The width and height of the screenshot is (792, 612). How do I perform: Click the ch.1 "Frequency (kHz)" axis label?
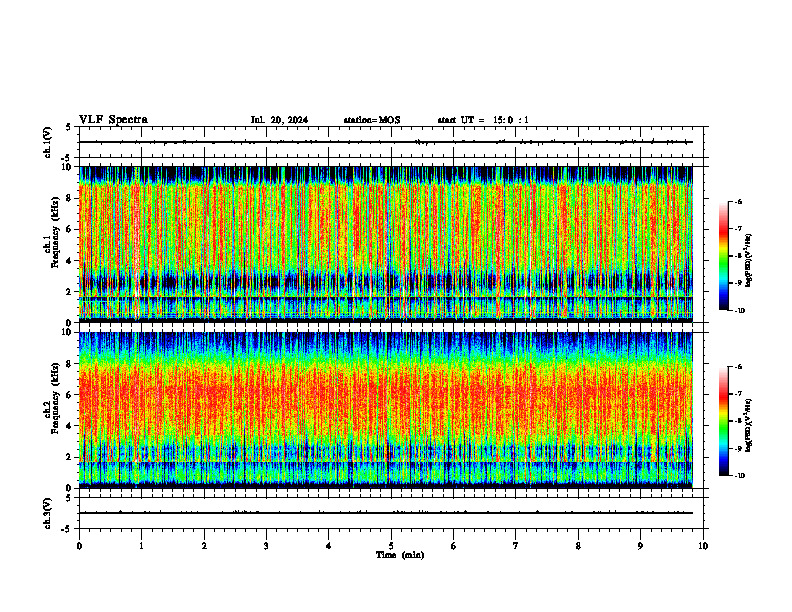pos(55,232)
